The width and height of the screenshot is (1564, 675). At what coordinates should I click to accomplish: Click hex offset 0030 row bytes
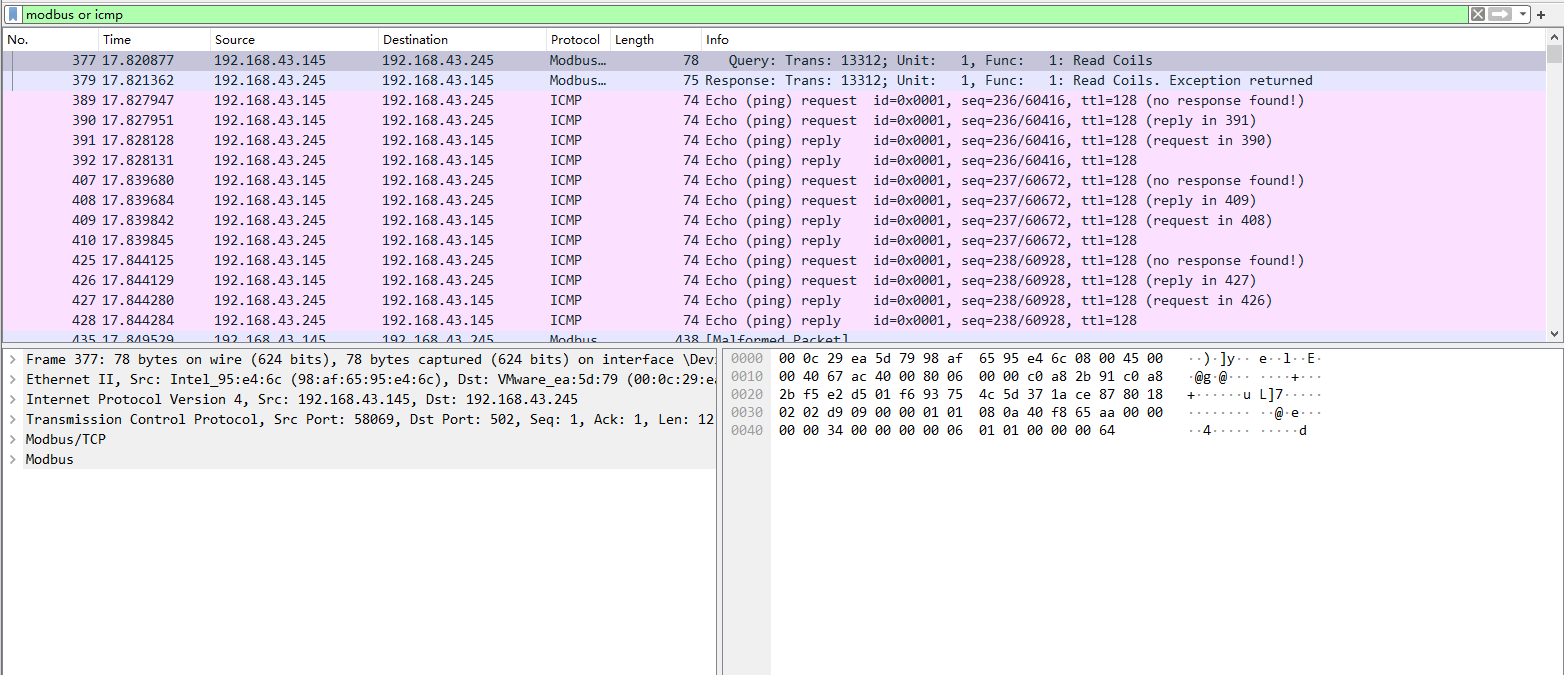coord(970,412)
